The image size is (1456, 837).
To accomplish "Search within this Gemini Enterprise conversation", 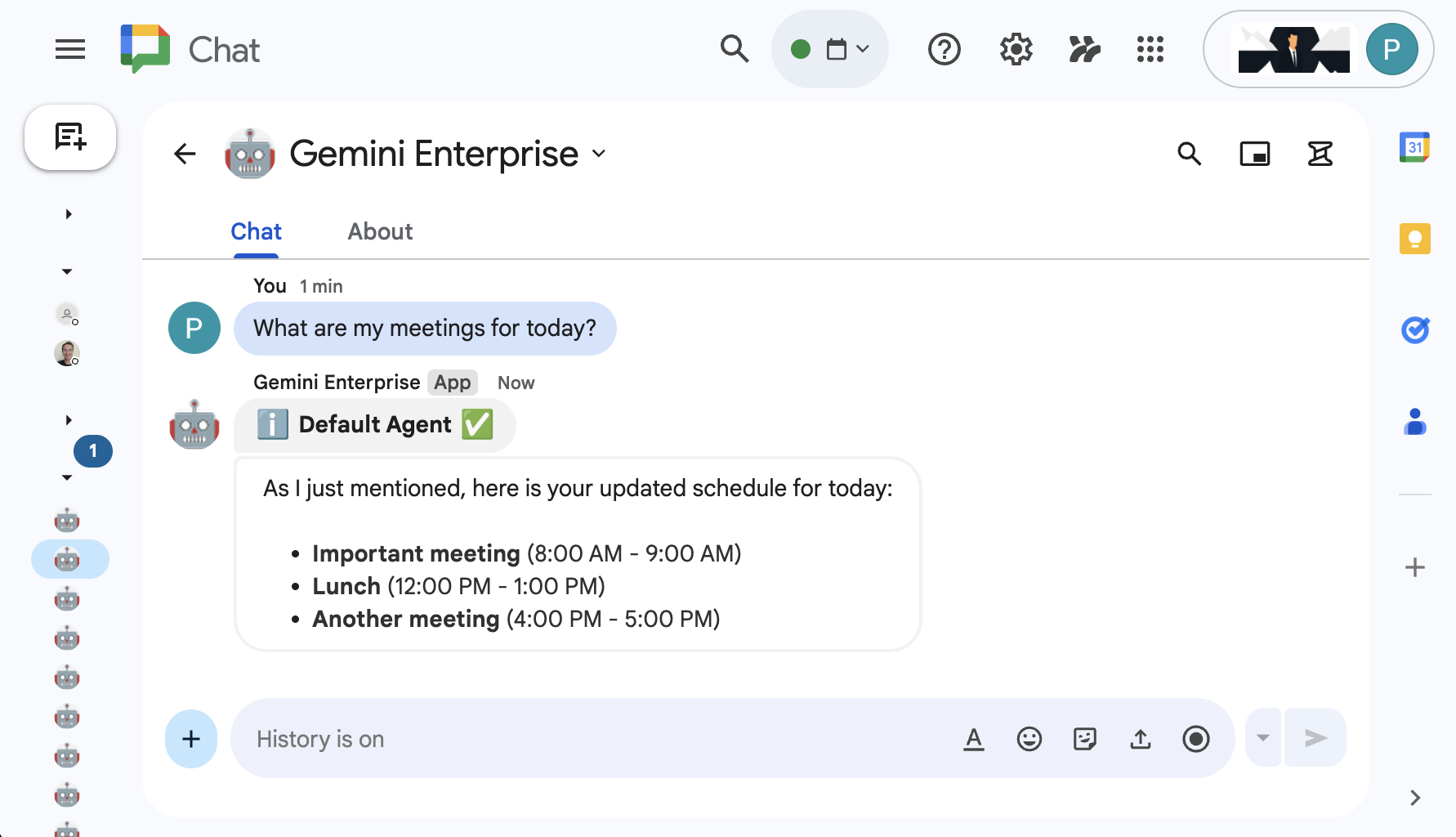I will pos(1189,154).
